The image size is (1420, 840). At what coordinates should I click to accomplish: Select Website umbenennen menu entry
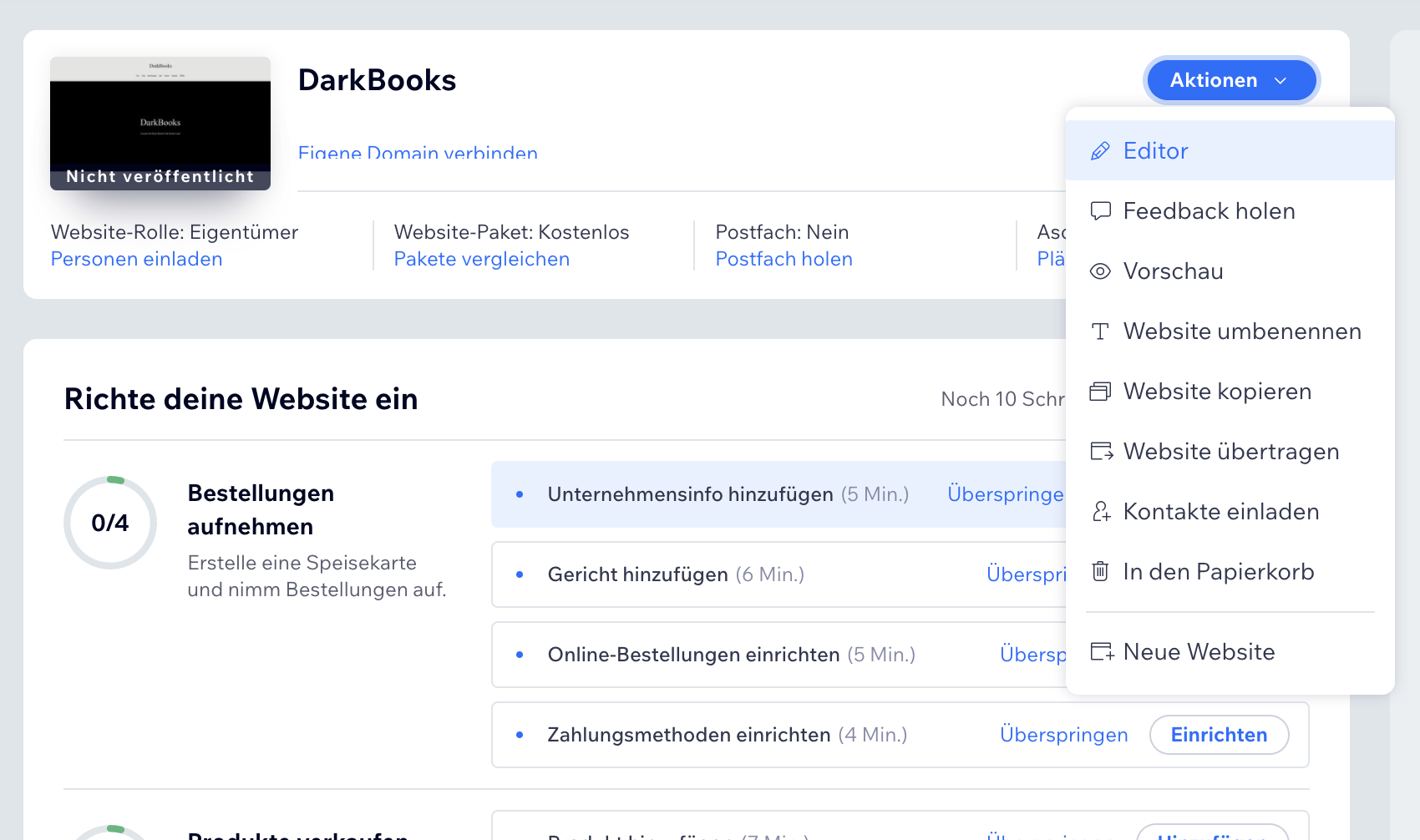pos(1230,331)
